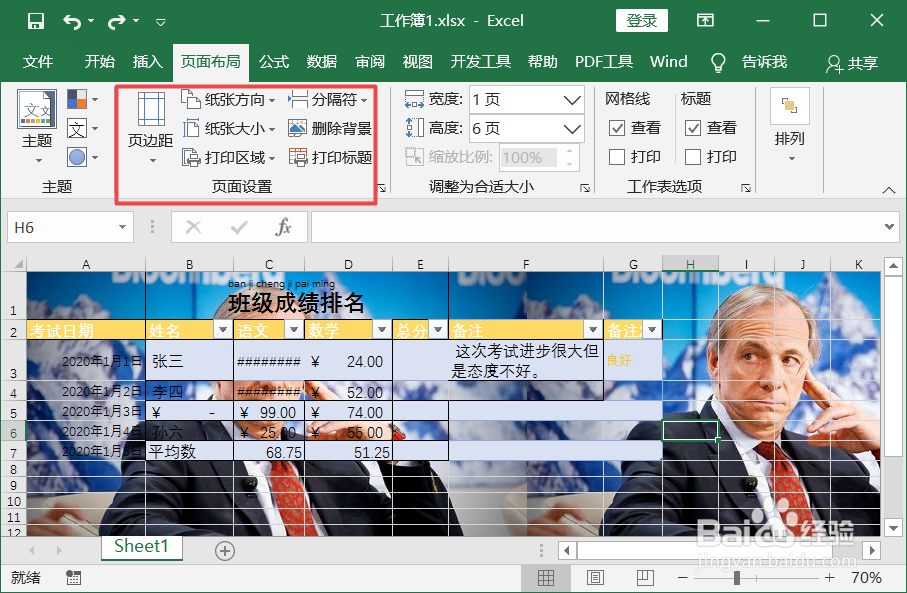Click 删除背景 to remove the background
Image resolution: width=907 pixels, height=593 pixels.
(330, 128)
